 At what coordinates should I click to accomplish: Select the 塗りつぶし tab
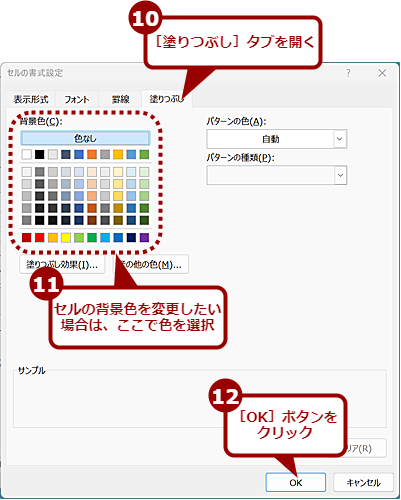click(166, 99)
